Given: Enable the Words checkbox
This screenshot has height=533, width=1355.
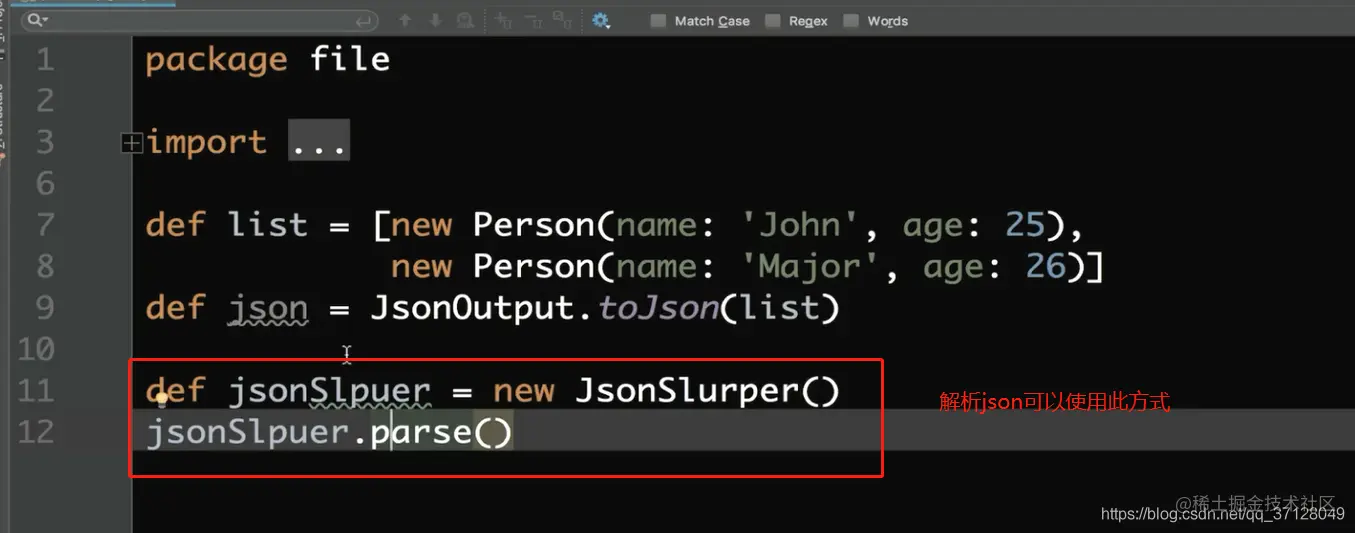Looking at the screenshot, I should point(851,21).
